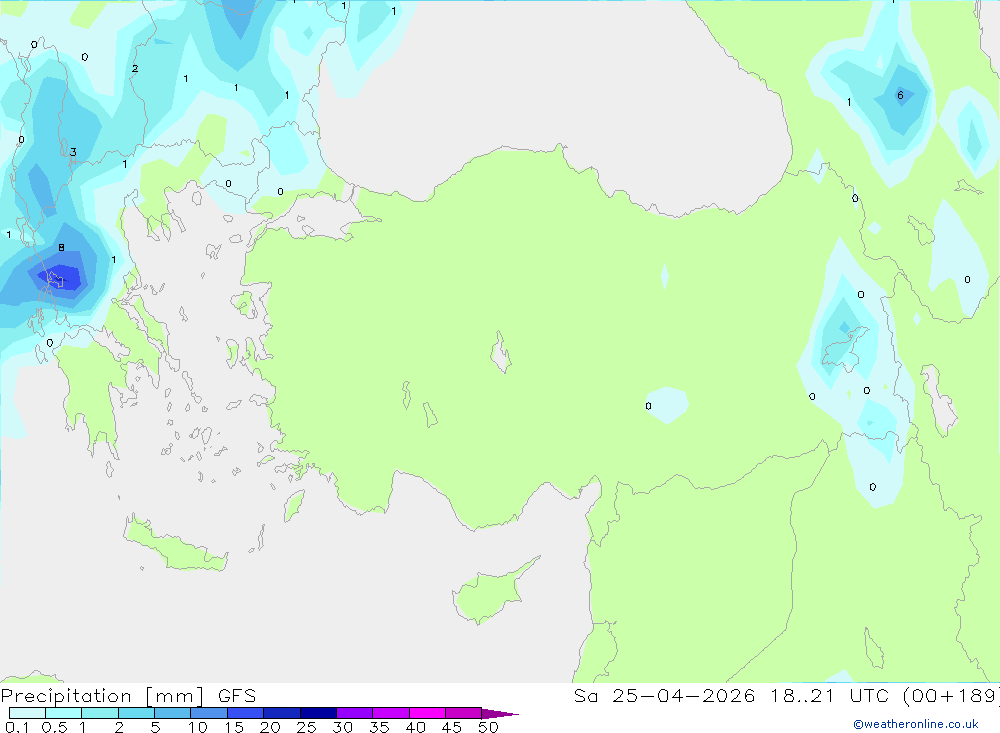Screen dimensions: 1000x733
Task: Click the 45–50 mm legend color swatch
Action: (464, 713)
